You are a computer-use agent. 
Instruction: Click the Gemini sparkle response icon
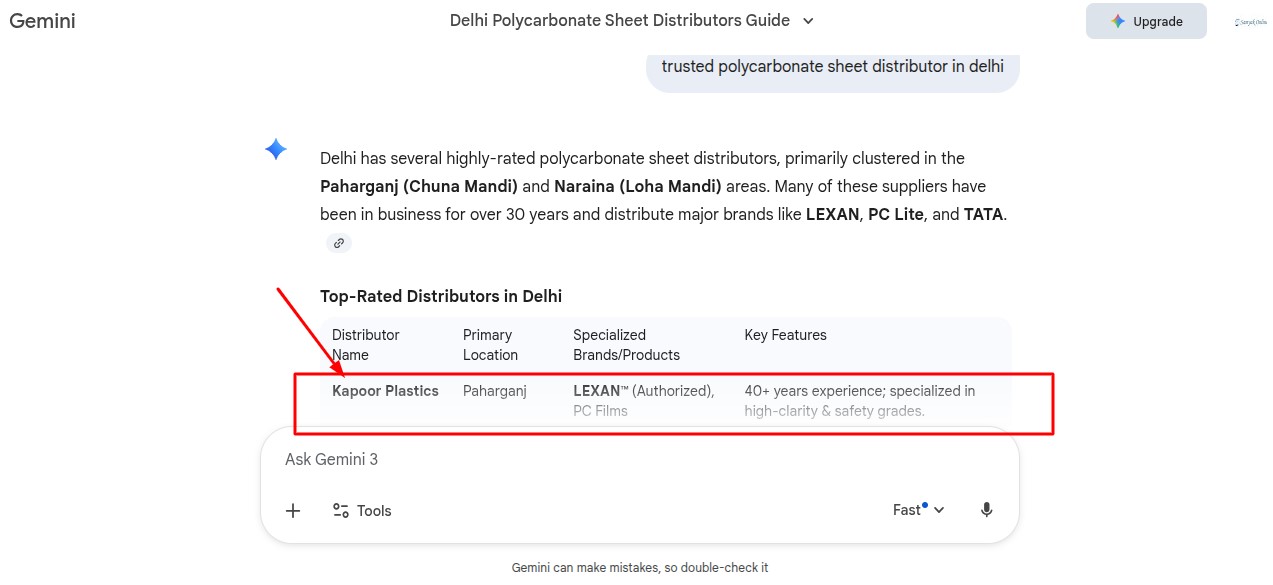point(276,150)
